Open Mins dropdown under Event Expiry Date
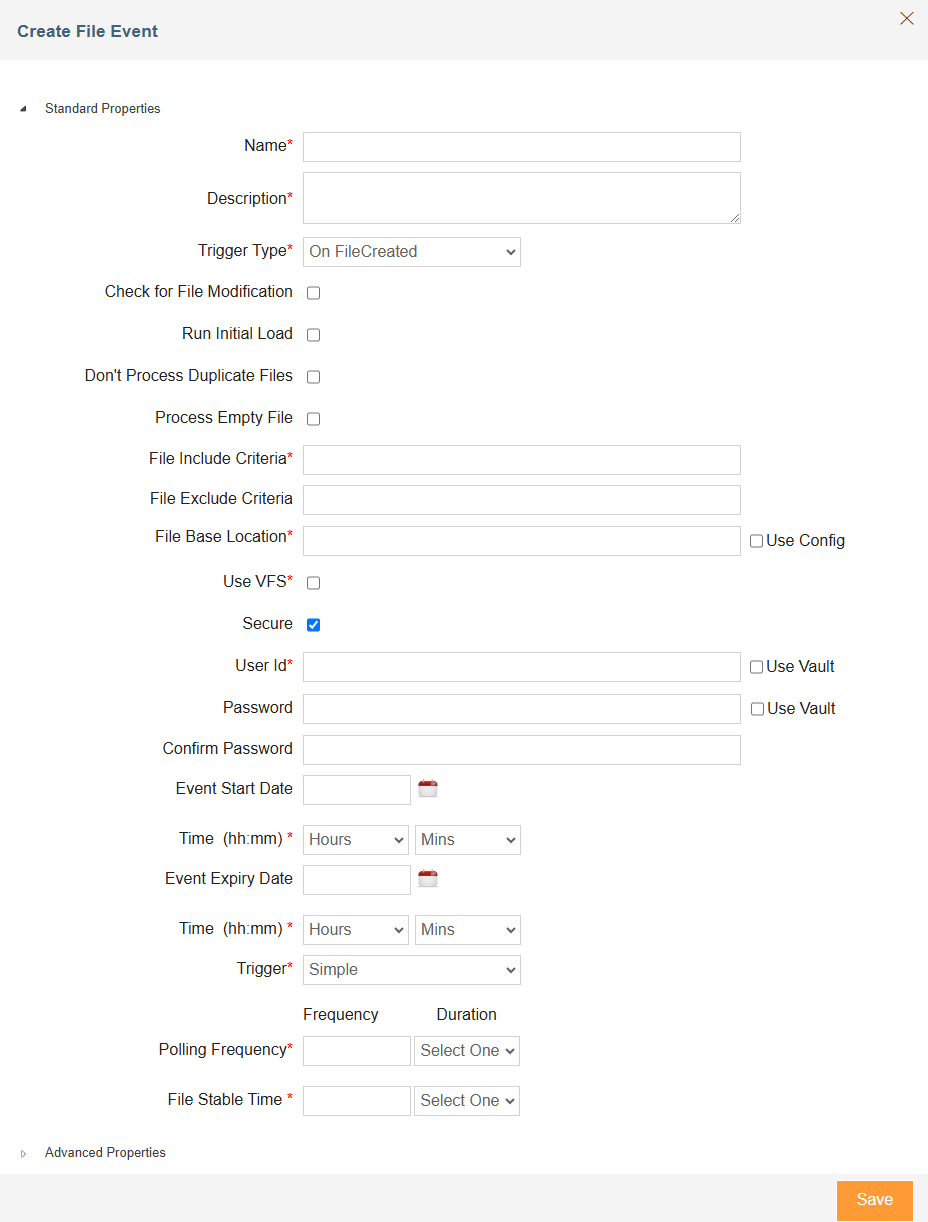Screen dimensions: 928x1222 click(468, 930)
